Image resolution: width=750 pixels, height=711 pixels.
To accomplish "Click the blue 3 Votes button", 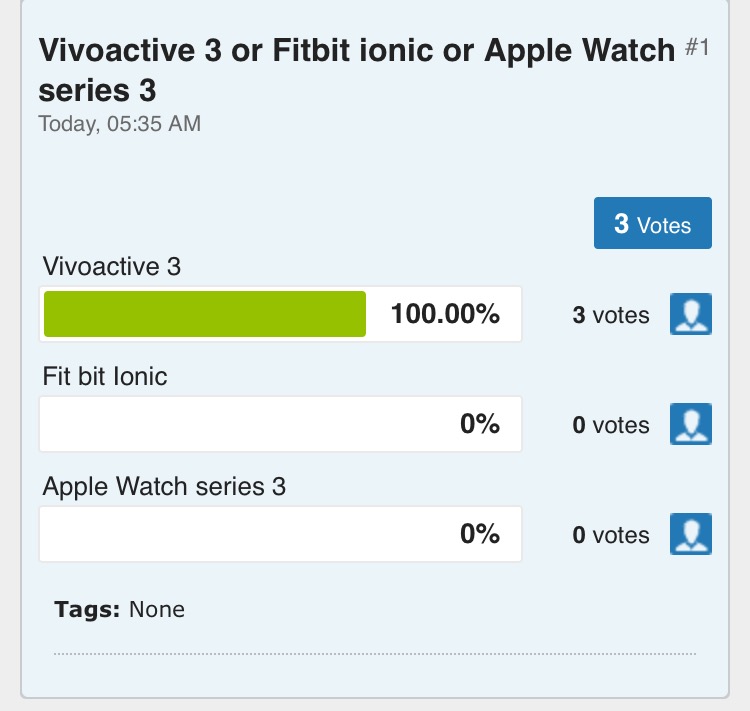I will (x=652, y=223).
